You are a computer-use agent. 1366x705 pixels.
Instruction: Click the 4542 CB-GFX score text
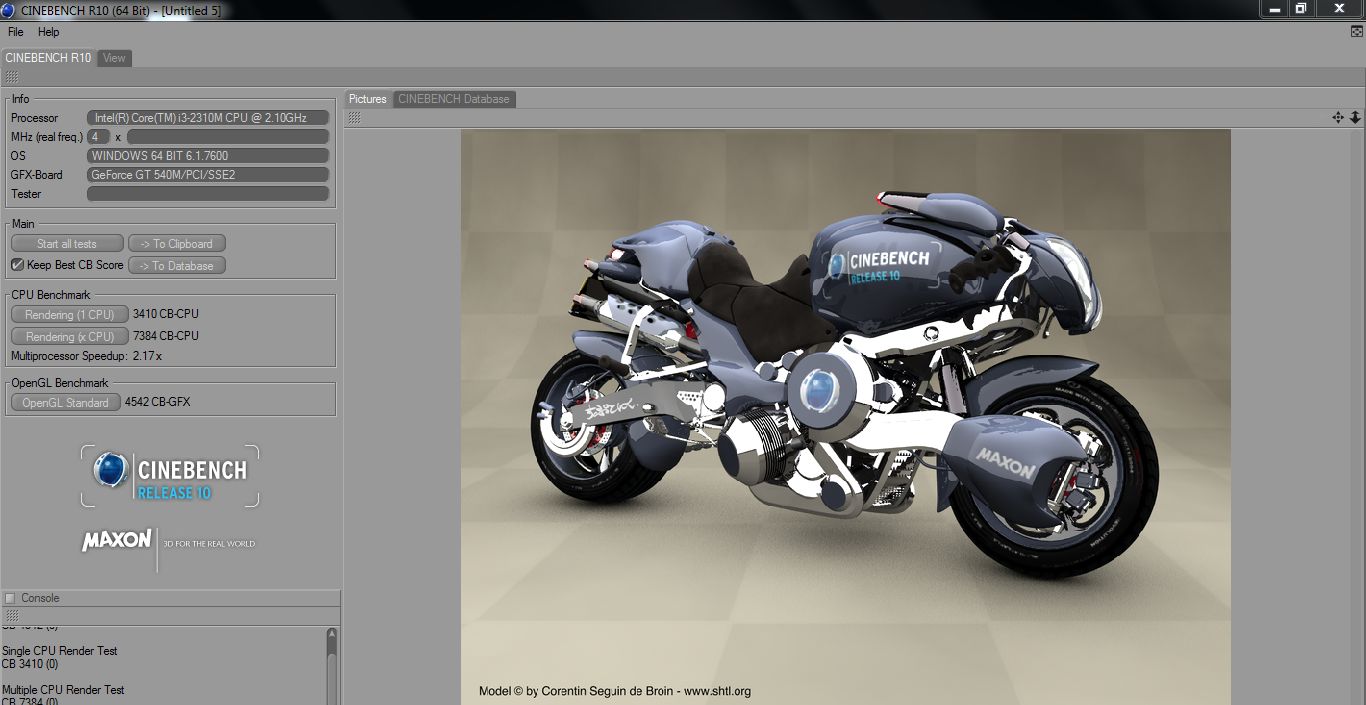coord(157,402)
